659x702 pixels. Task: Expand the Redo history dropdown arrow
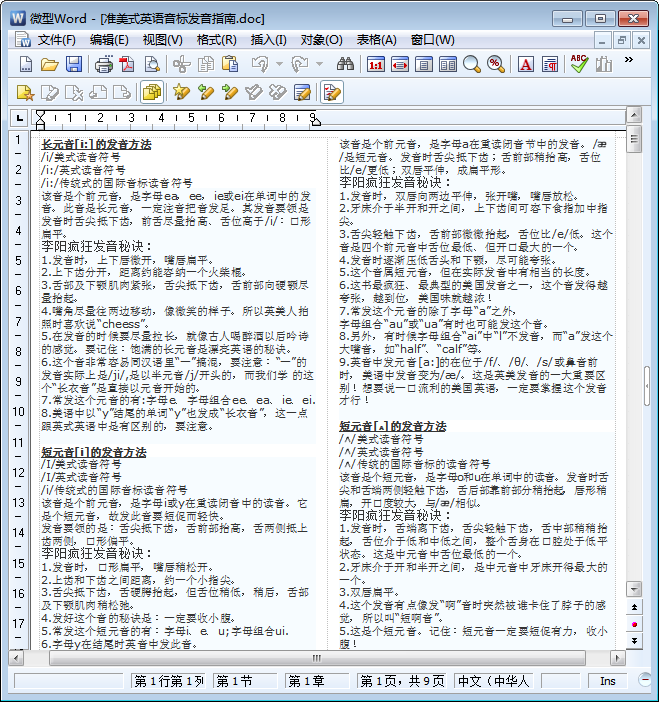pyautogui.click(x=319, y=64)
